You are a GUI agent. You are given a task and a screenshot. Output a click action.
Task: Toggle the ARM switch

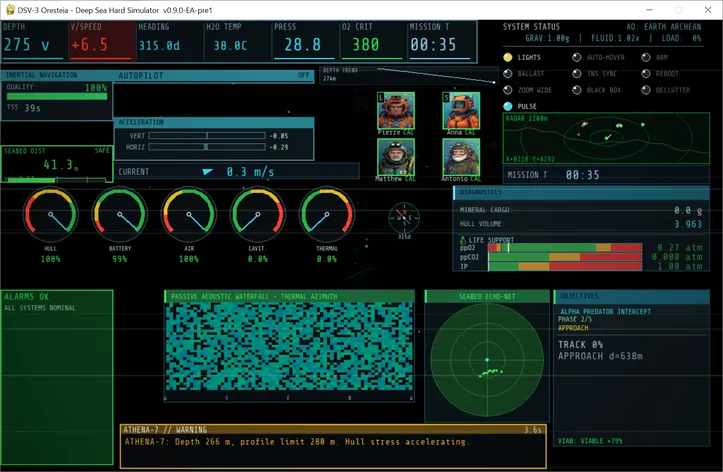[x=646, y=57]
